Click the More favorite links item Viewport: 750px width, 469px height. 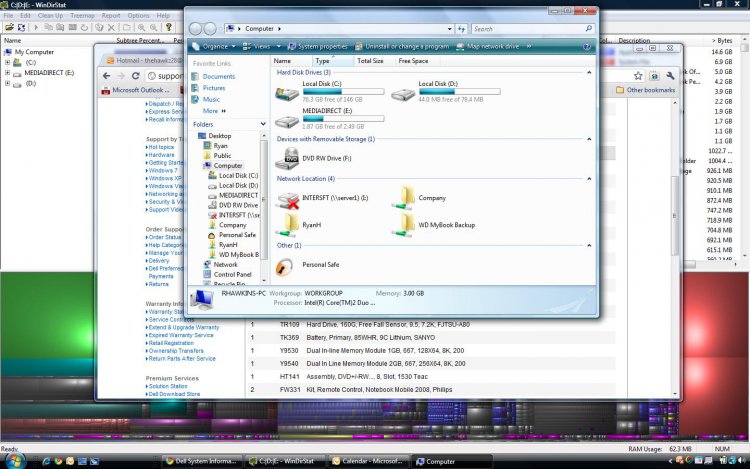(213, 111)
